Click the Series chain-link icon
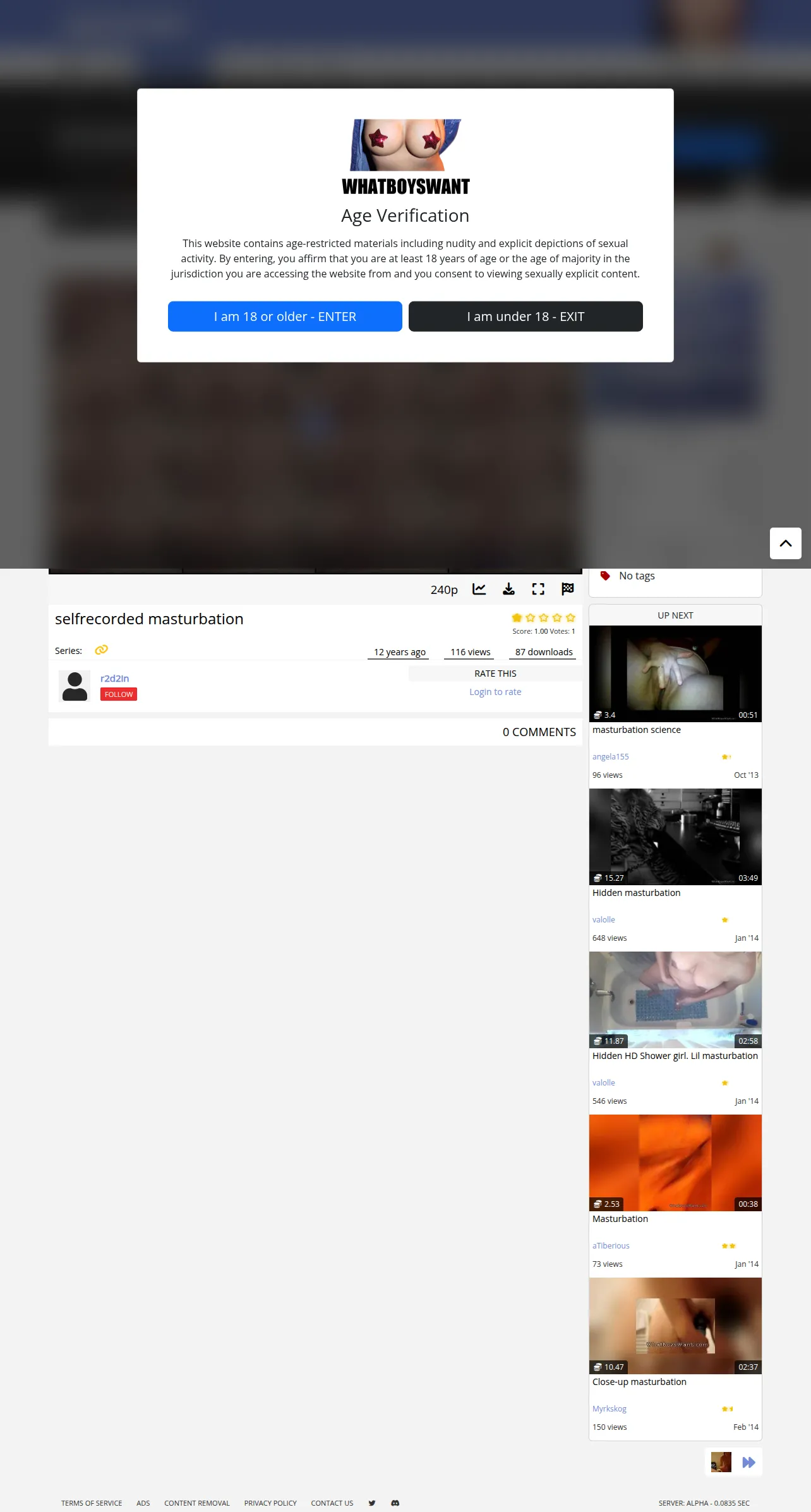Image resolution: width=811 pixels, height=1512 pixels. click(x=101, y=650)
